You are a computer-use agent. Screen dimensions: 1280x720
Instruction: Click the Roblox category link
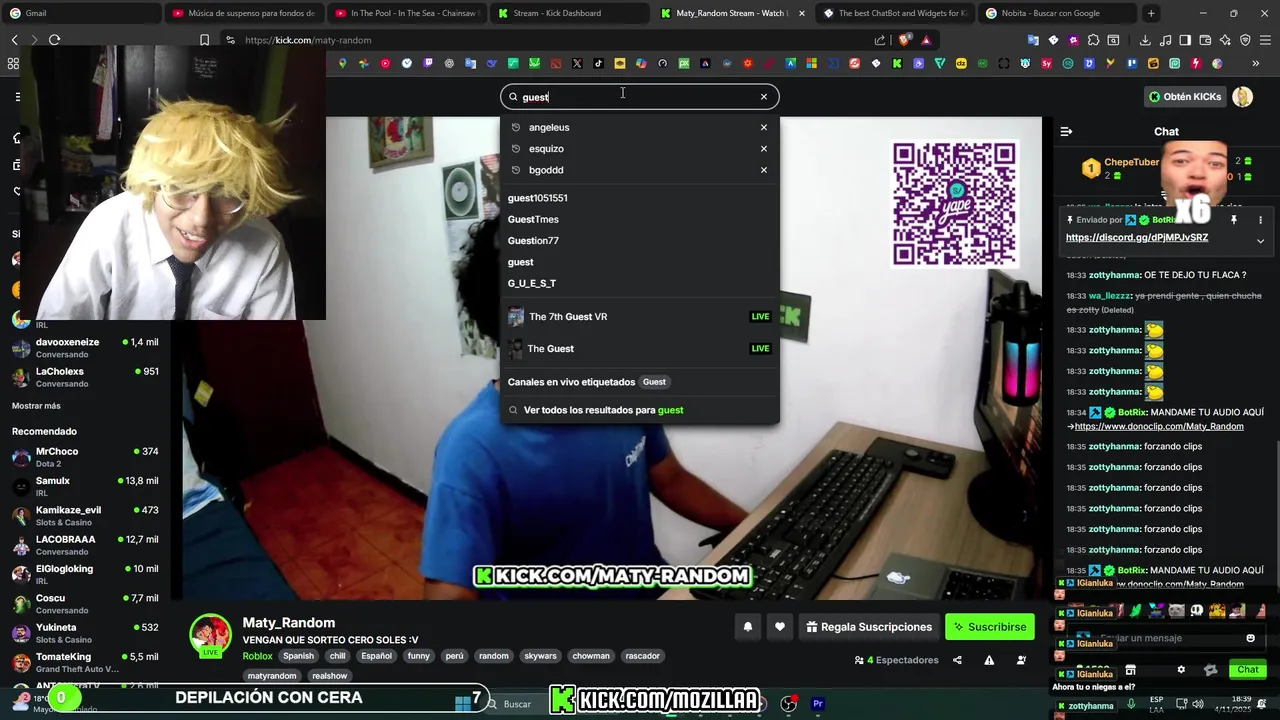[x=257, y=656]
